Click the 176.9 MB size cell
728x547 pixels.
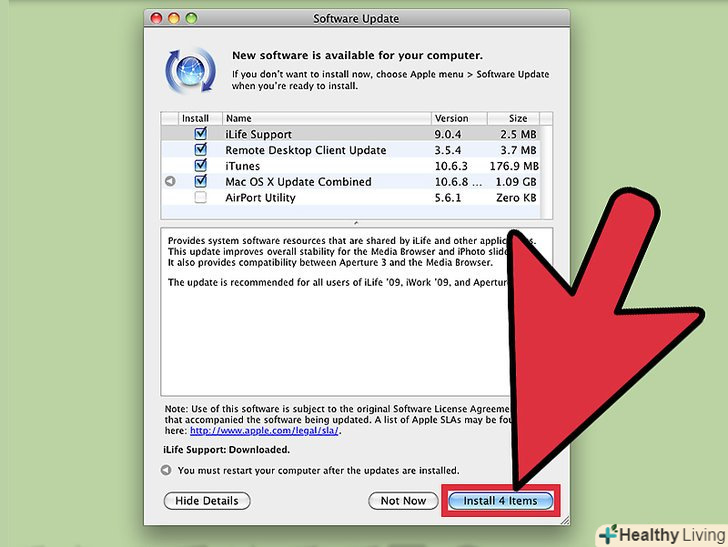click(514, 166)
